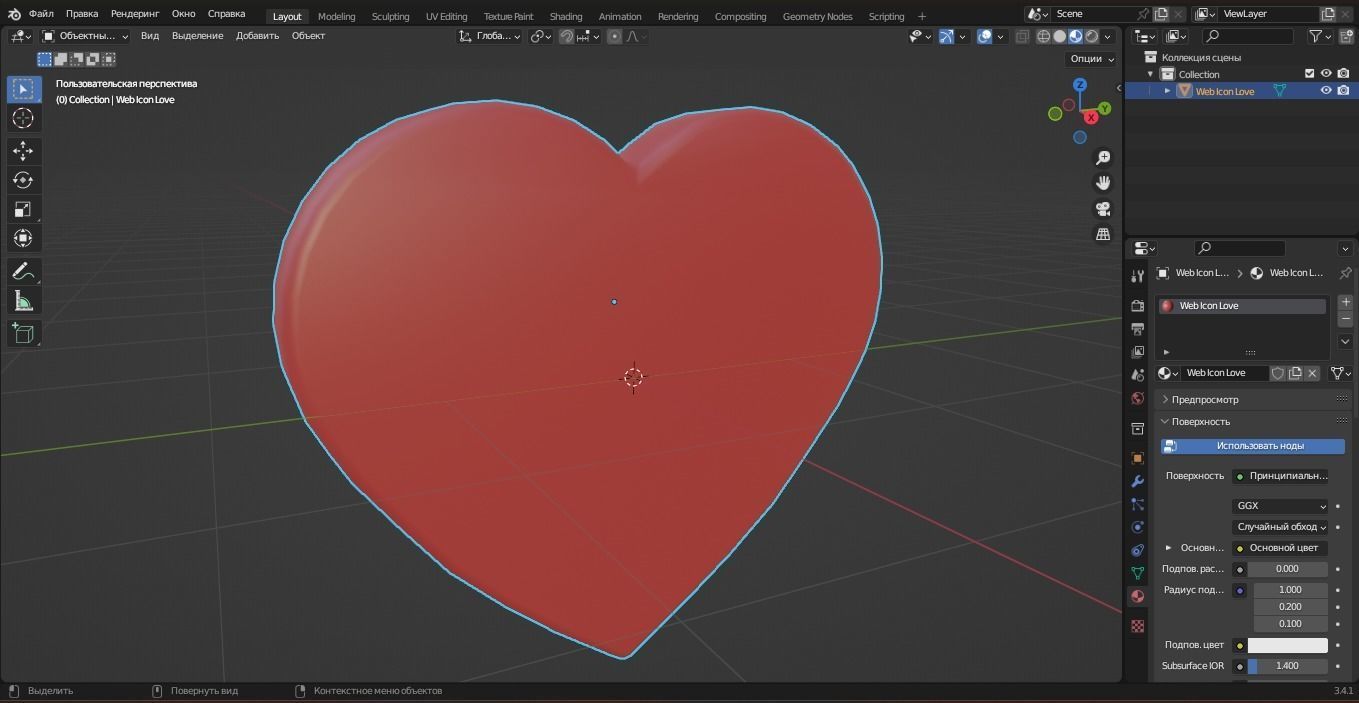Hide Web Icon Love object in viewport
The width and height of the screenshot is (1359, 703).
click(1326, 90)
